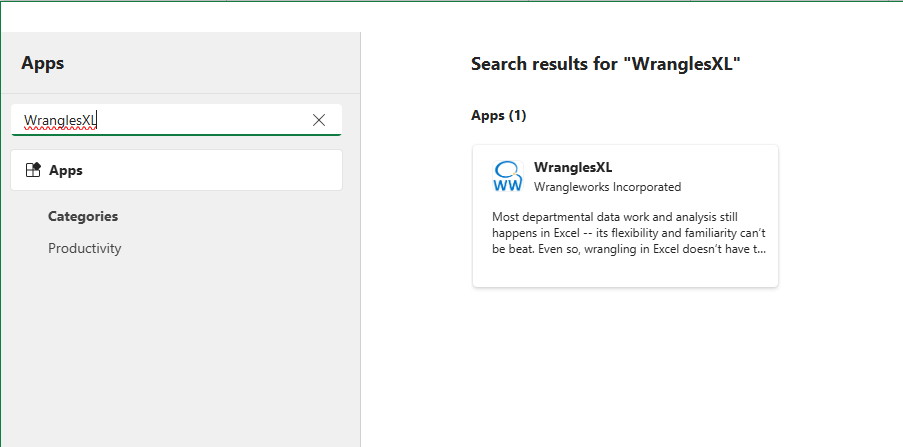Click the Wrangleworks Incorporated publisher text

tap(607, 187)
